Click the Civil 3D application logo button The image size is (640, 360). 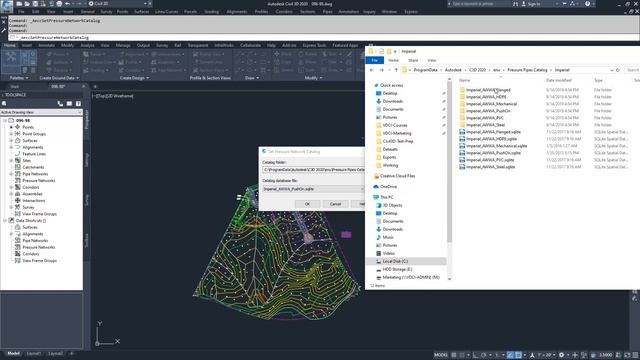click(7, 5)
